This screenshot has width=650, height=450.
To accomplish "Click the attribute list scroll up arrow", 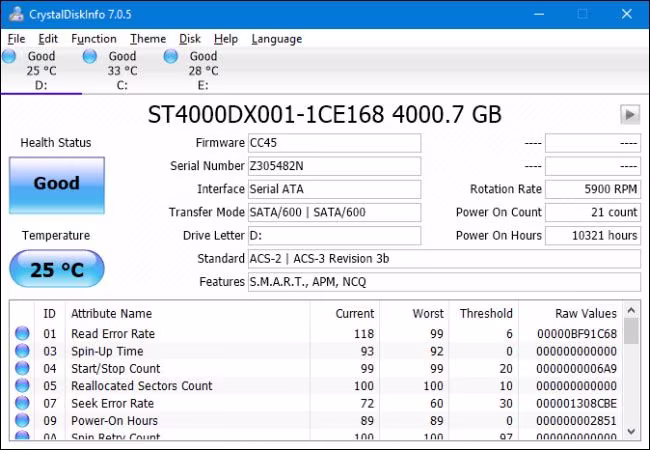I will (x=631, y=310).
